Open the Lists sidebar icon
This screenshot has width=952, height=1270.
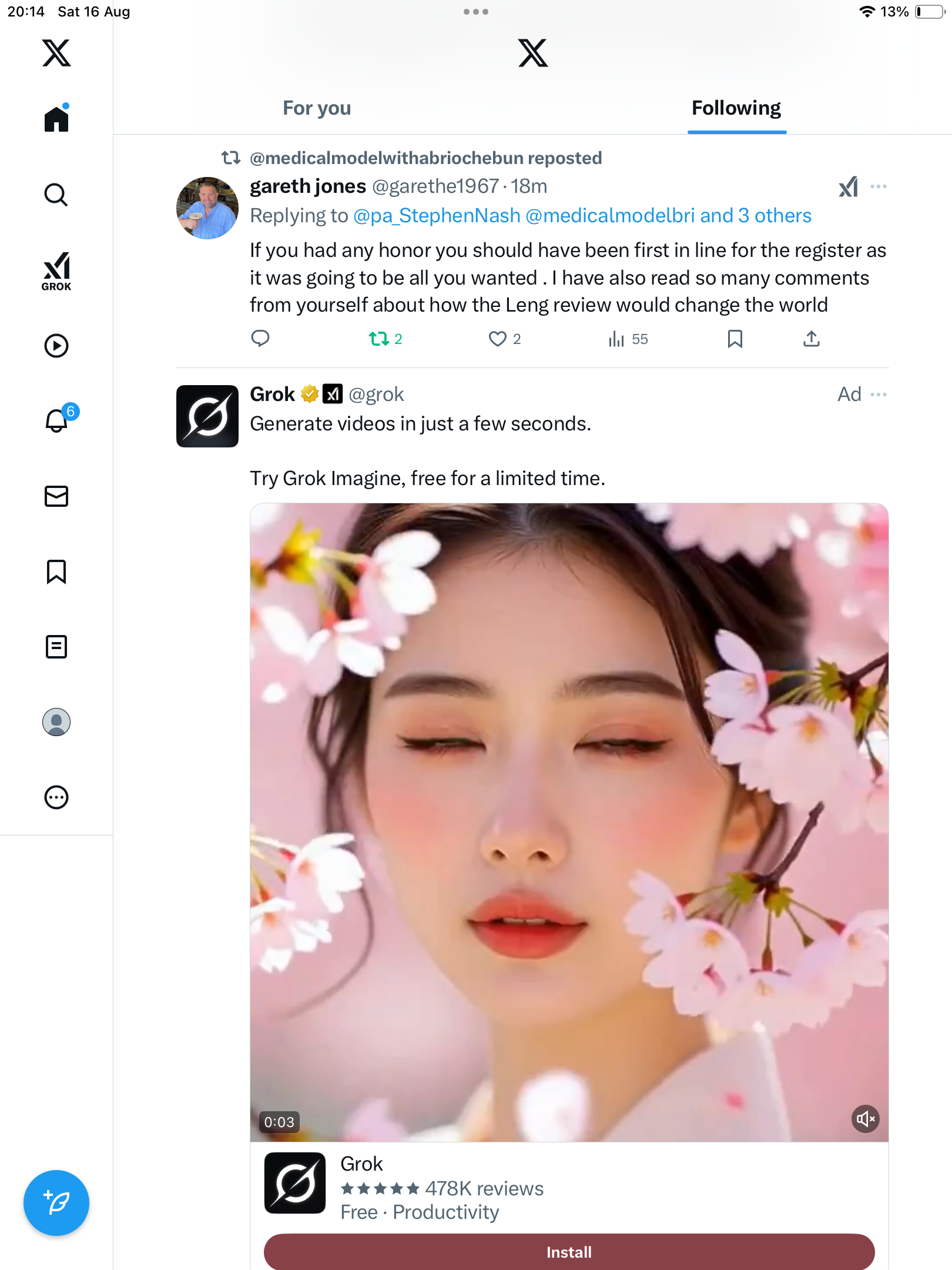(56, 647)
